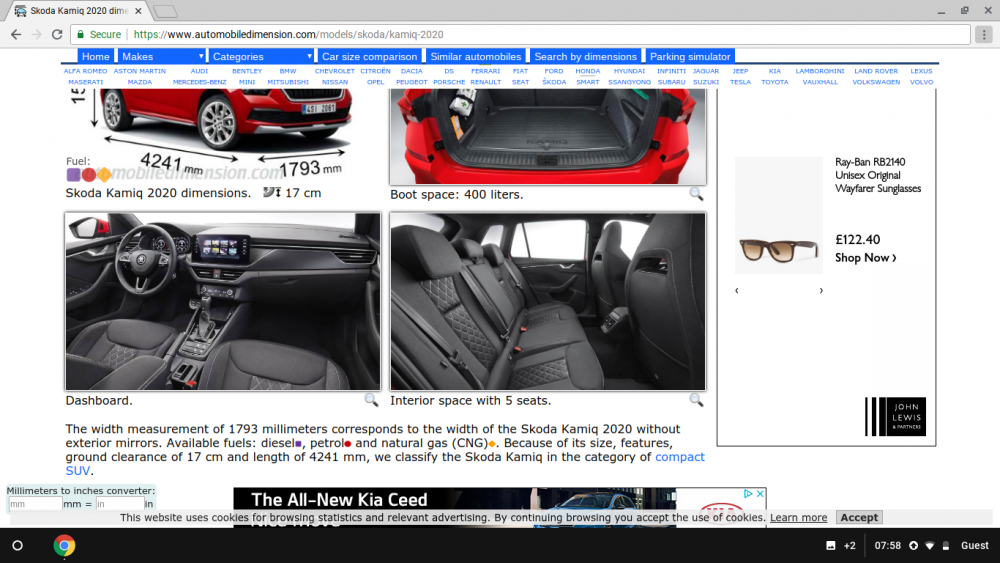Click the BMW brand link

[288, 71]
